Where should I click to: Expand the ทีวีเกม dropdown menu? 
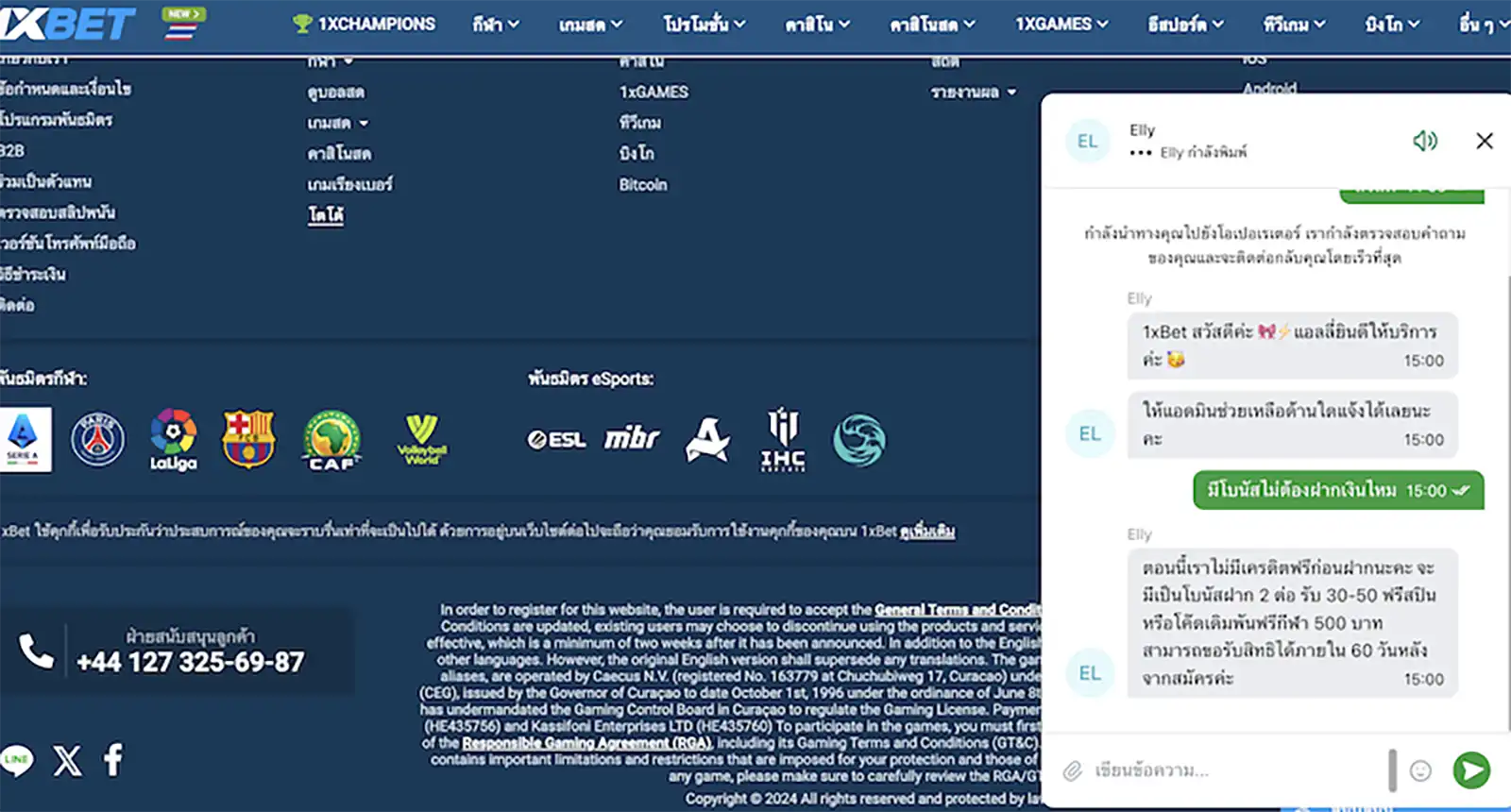(1295, 24)
